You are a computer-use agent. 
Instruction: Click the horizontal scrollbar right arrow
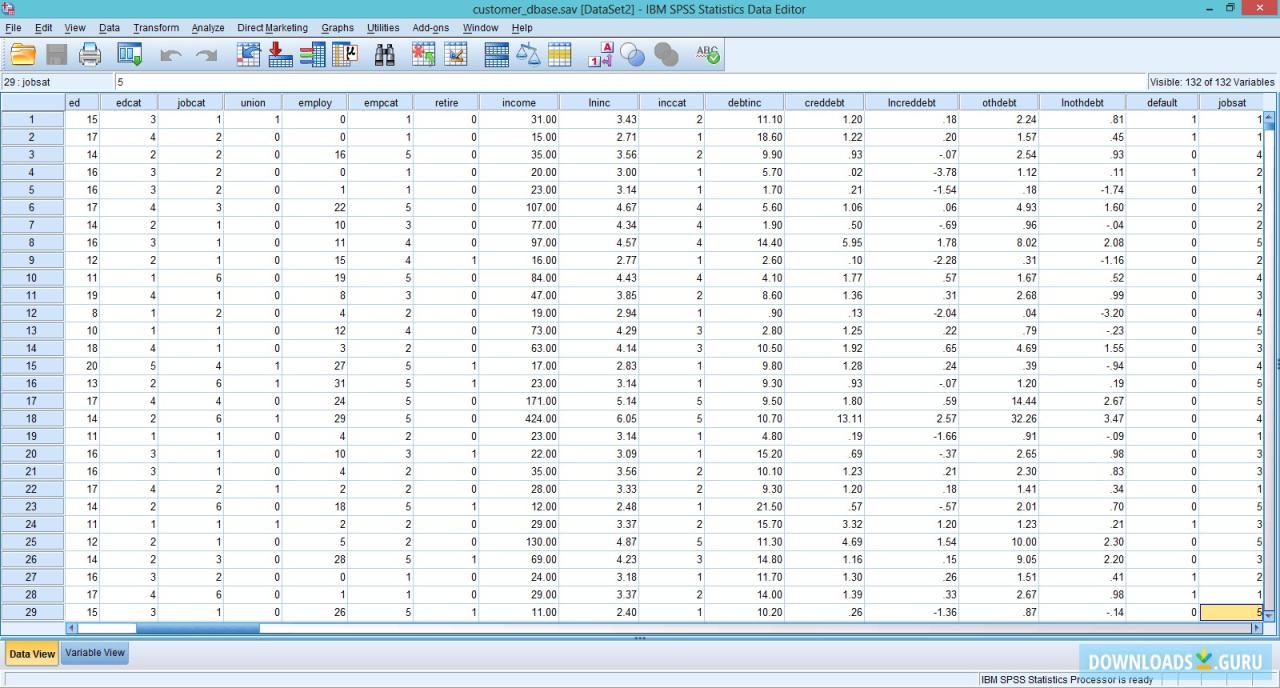click(1257, 628)
